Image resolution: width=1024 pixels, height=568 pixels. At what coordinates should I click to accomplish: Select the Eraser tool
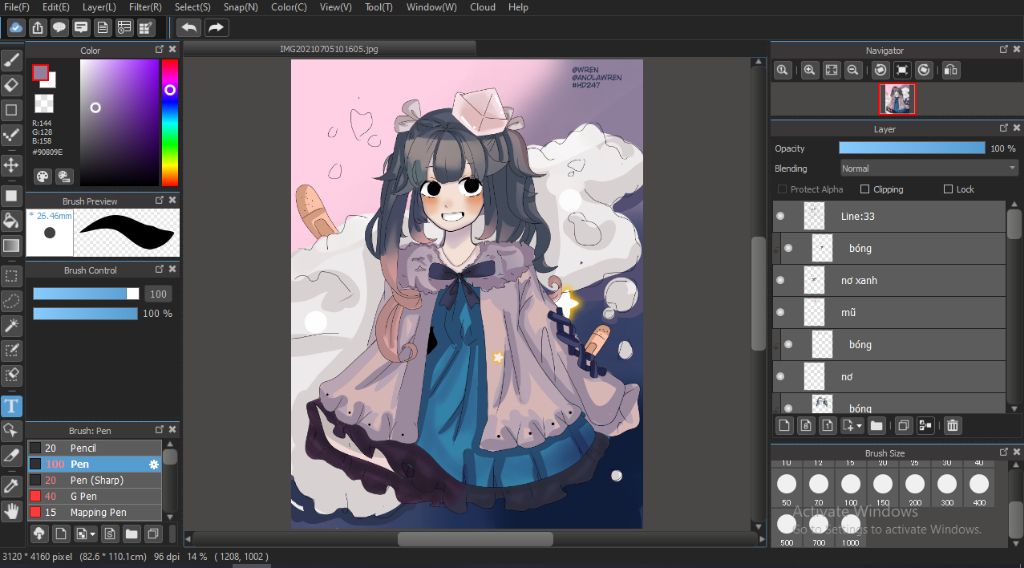click(x=11, y=85)
